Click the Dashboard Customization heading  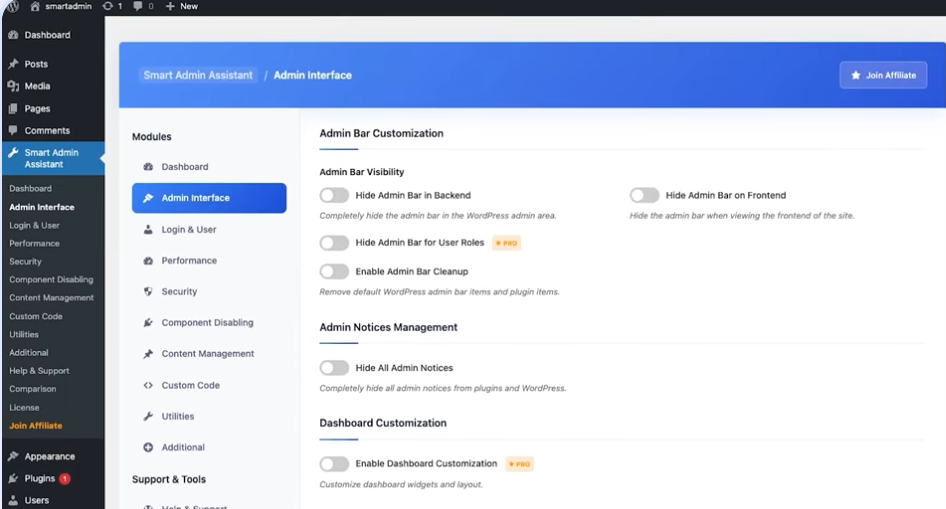tap(383, 423)
